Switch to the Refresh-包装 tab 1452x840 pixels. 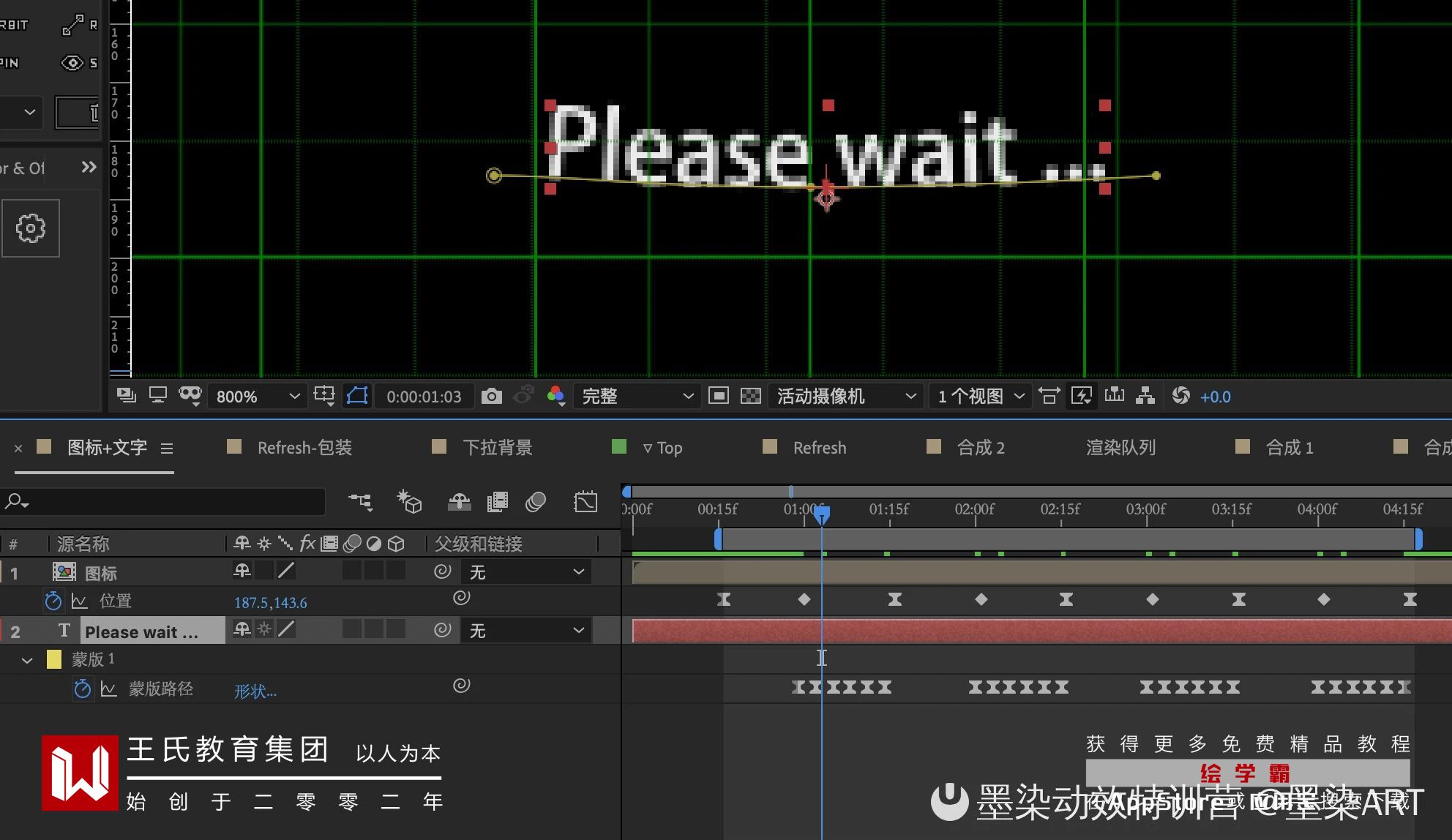(304, 447)
